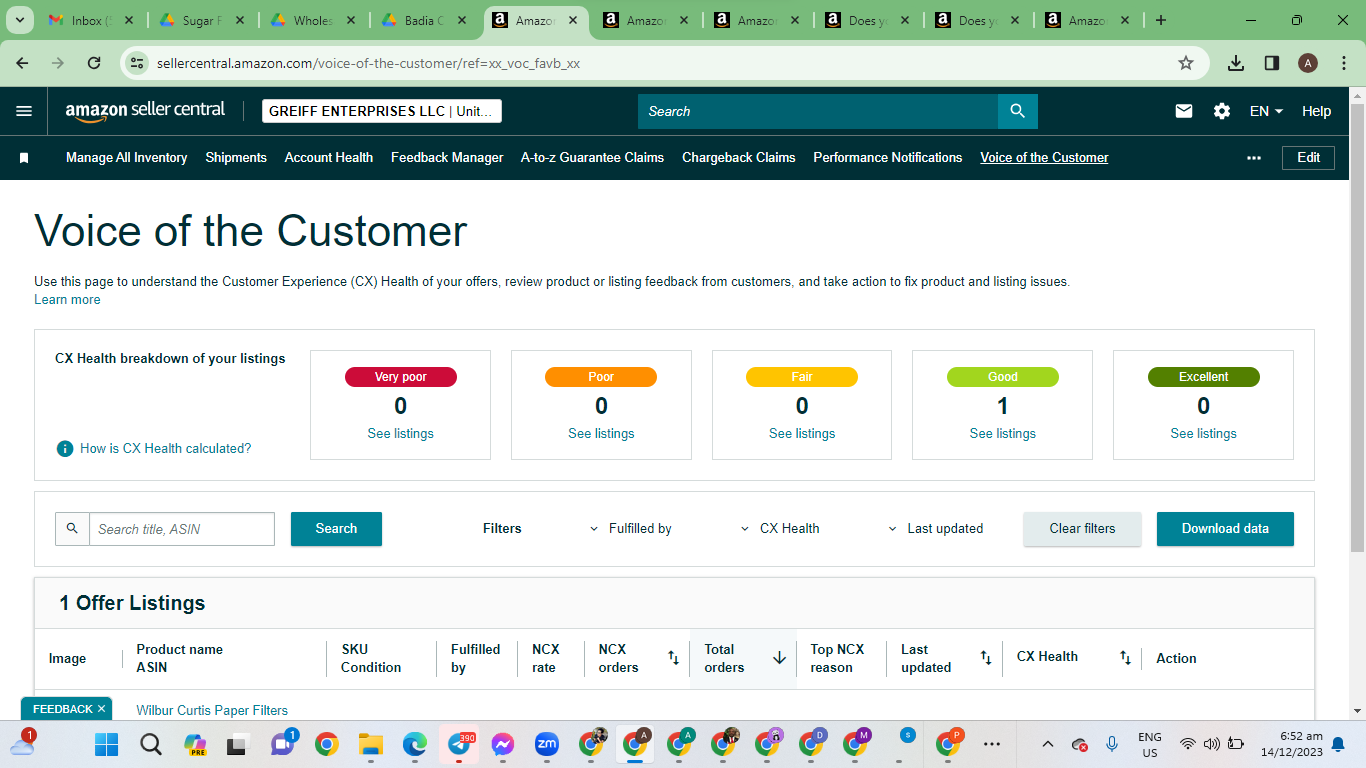Focus the Seller Central top search box

(x=818, y=111)
